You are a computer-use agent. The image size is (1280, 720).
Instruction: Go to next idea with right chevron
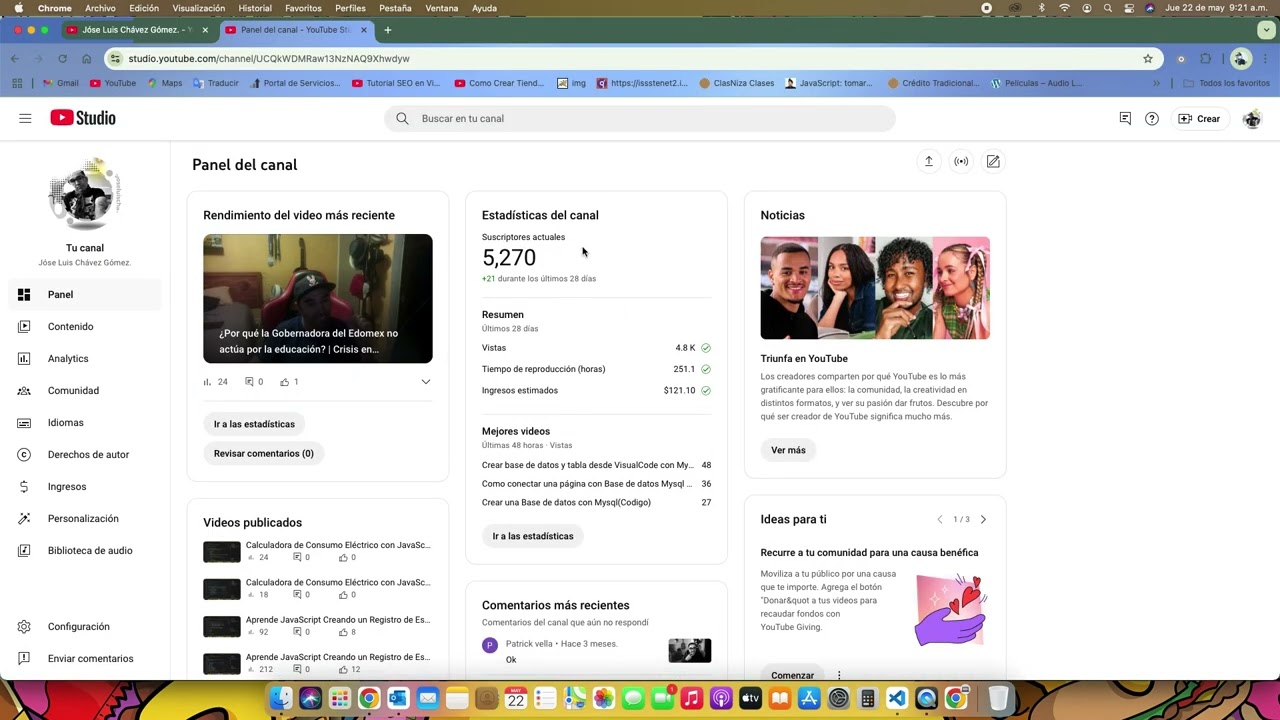click(983, 519)
